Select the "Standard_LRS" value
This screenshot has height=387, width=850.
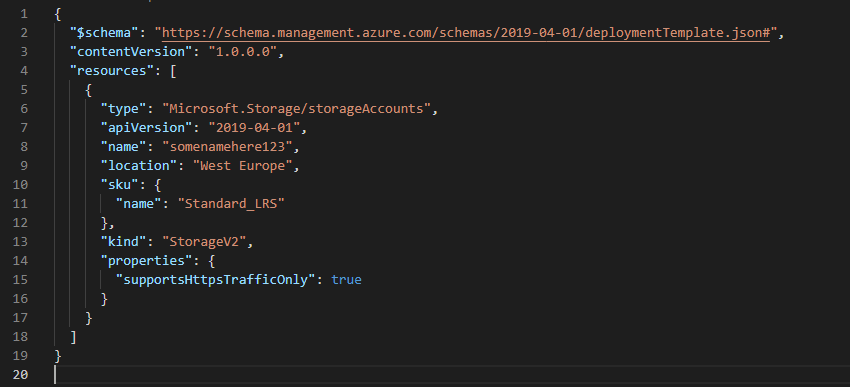231,204
